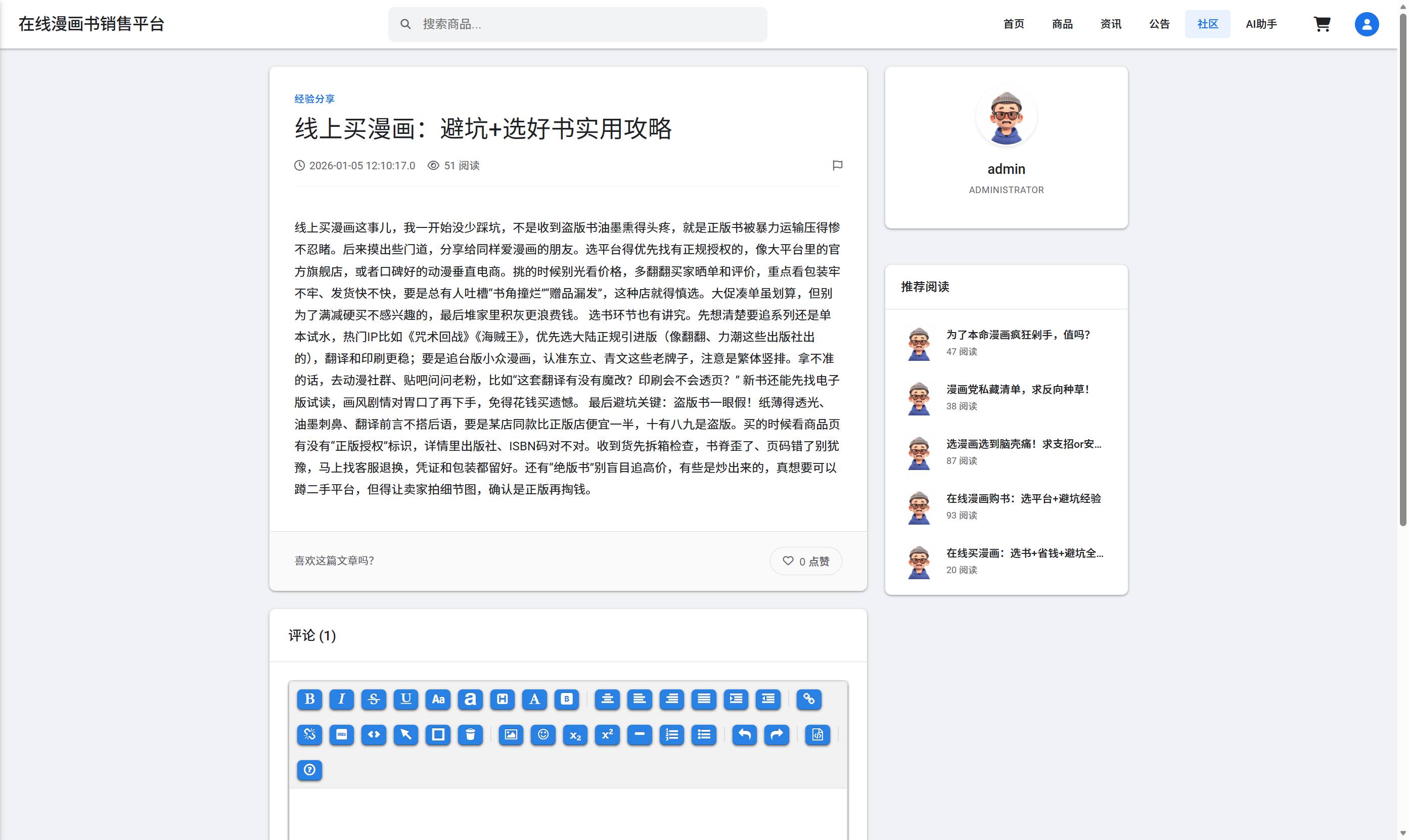The height and width of the screenshot is (840, 1409).
Task: Toggle the ordered list formatting
Action: point(671,735)
